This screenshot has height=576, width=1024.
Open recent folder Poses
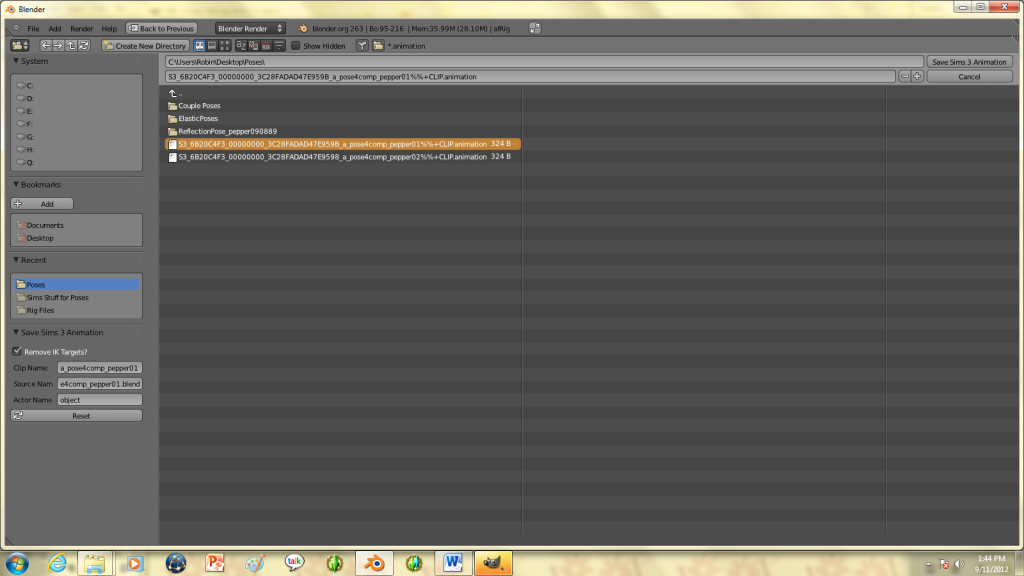(x=76, y=285)
